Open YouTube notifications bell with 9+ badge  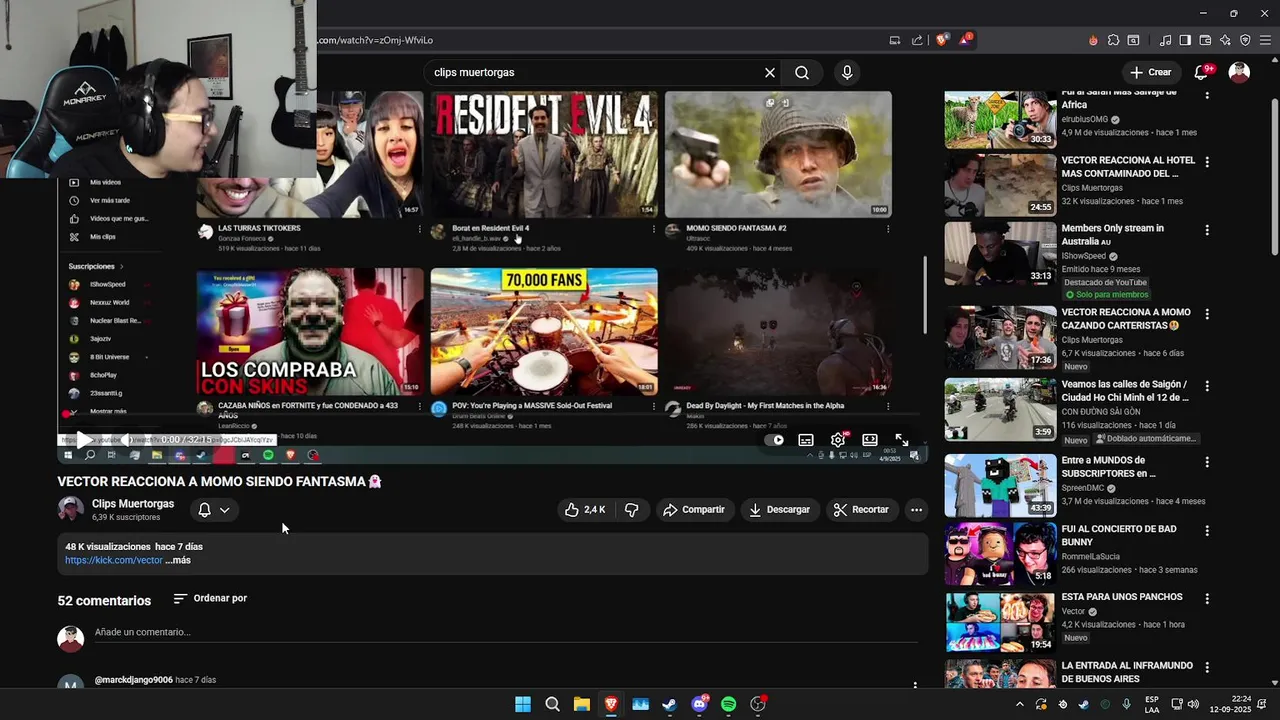pos(1203,72)
